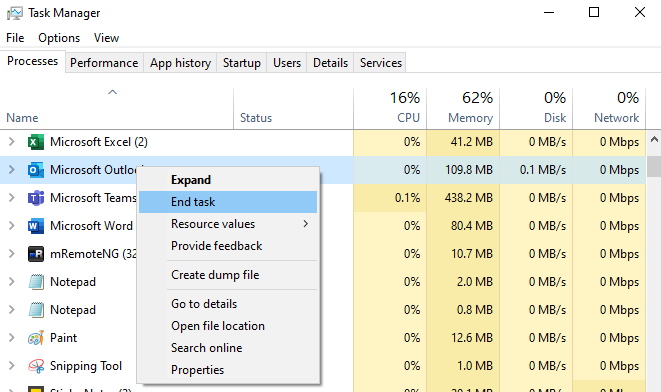Click the Snipping Tool app icon
Image resolution: width=661 pixels, height=392 pixels.
[x=36, y=366]
